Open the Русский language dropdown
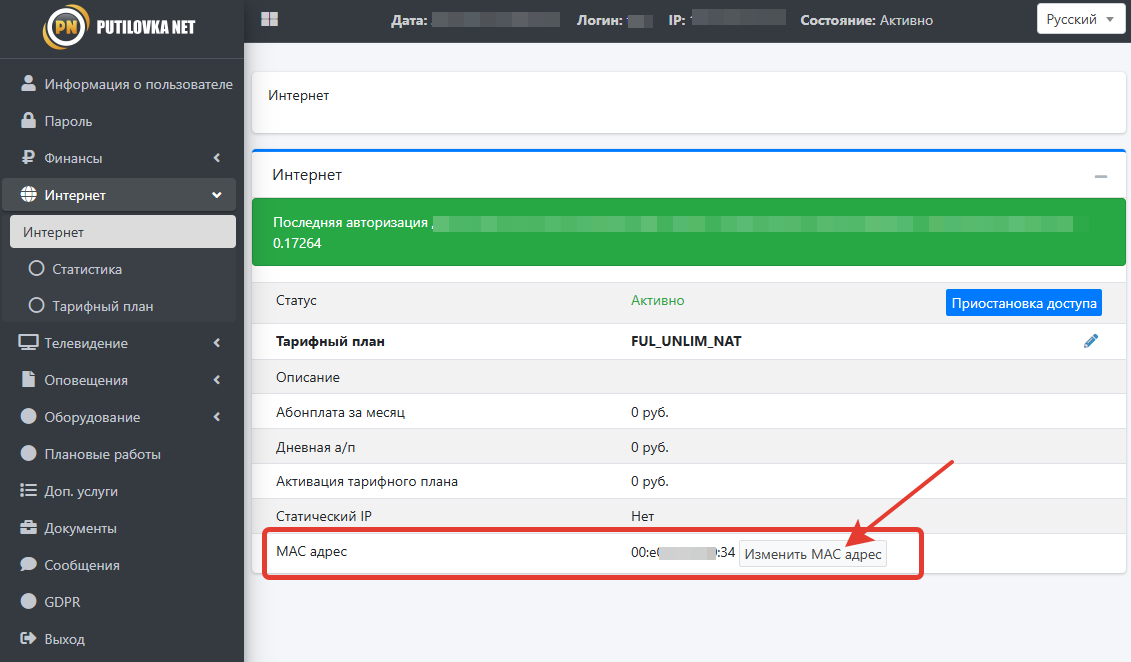This screenshot has height=662, width=1131. [1081, 19]
